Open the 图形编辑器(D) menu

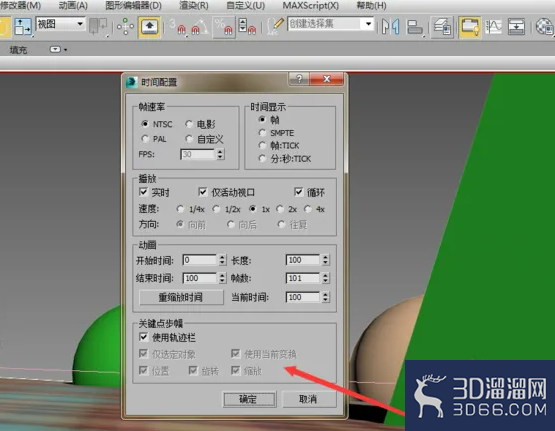[x=133, y=6]
